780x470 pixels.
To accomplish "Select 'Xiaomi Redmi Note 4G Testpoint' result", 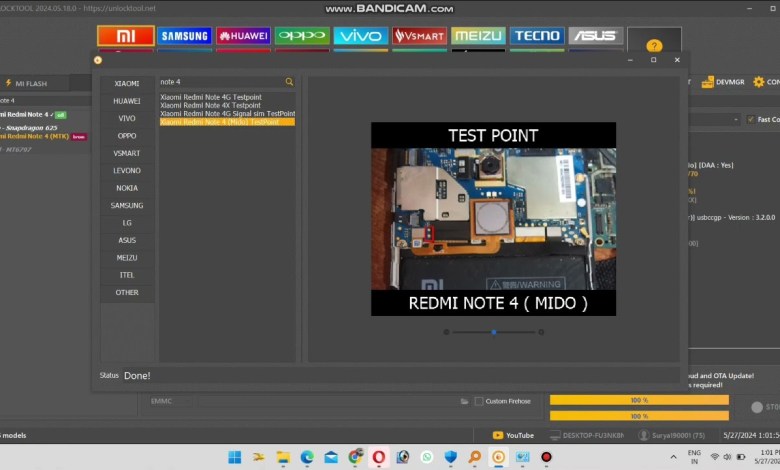I will [x=211, y=97].
